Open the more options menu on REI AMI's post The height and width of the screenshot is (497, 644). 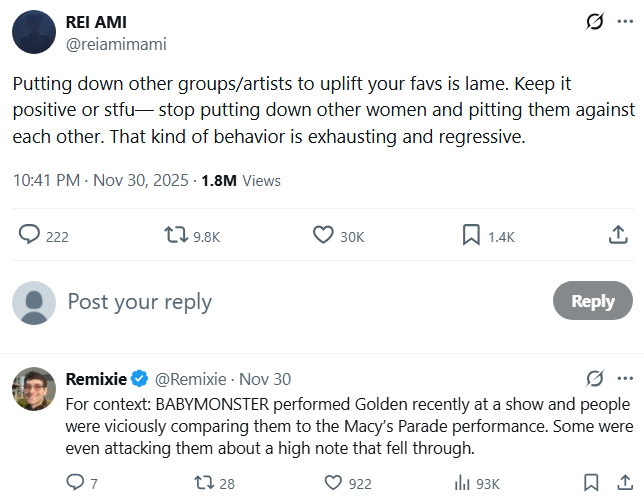(624, 21)
